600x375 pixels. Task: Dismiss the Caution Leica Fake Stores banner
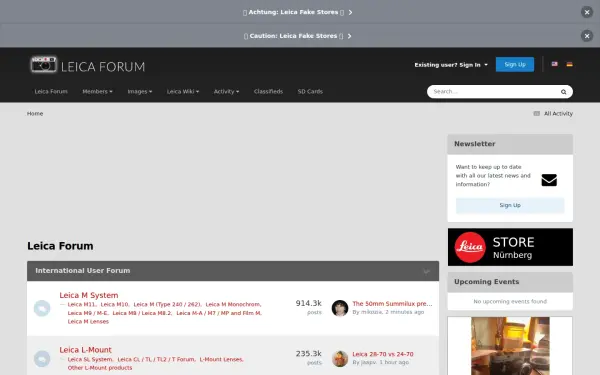587,36
